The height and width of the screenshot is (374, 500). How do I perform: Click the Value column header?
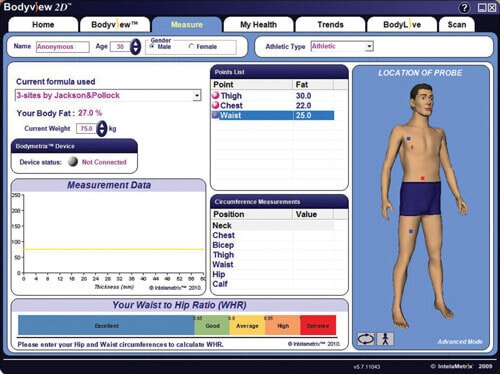(x=313, y=214)
